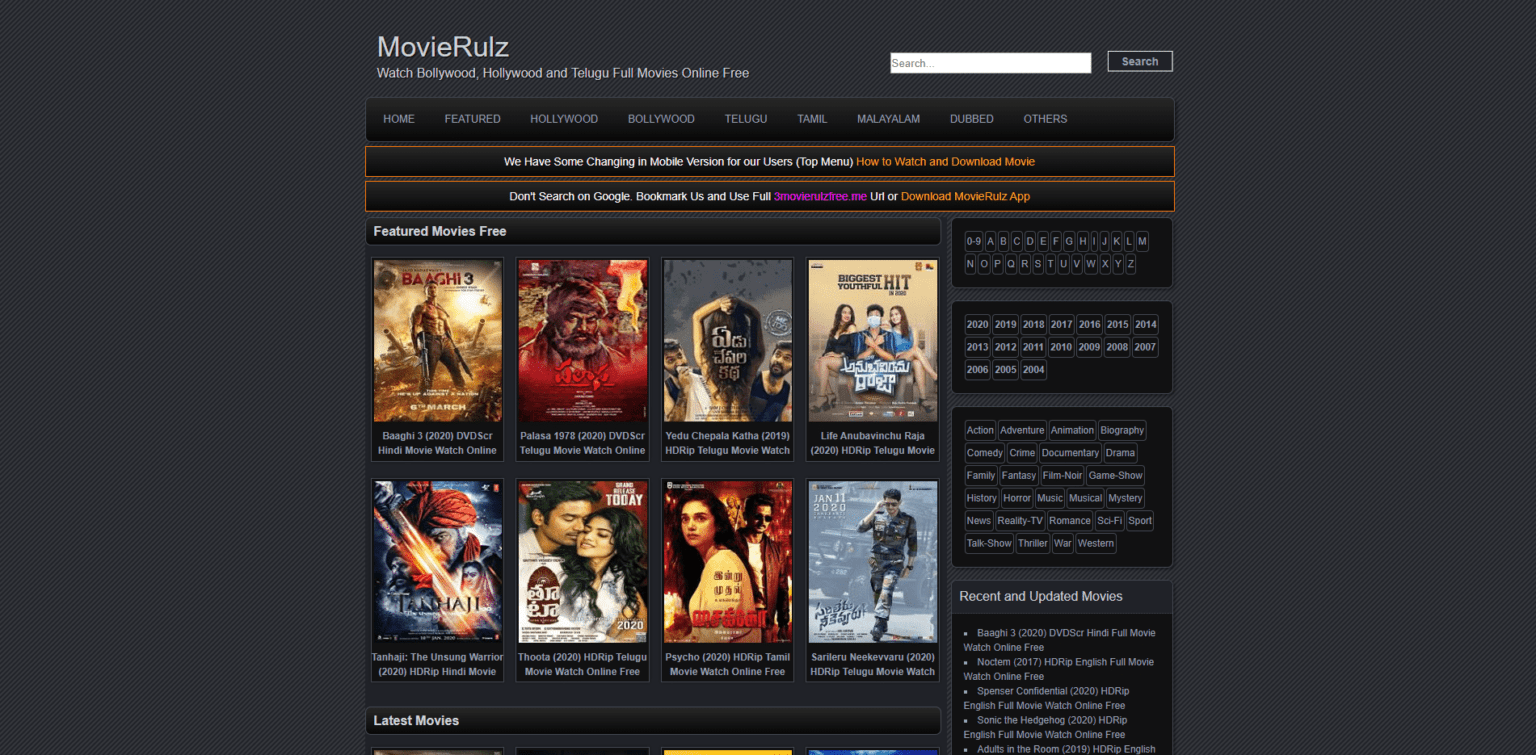The height and width of the screenshot is (755, 1536).
Task: Select the Reality-TV genre tag
Action: [1020, 521]
